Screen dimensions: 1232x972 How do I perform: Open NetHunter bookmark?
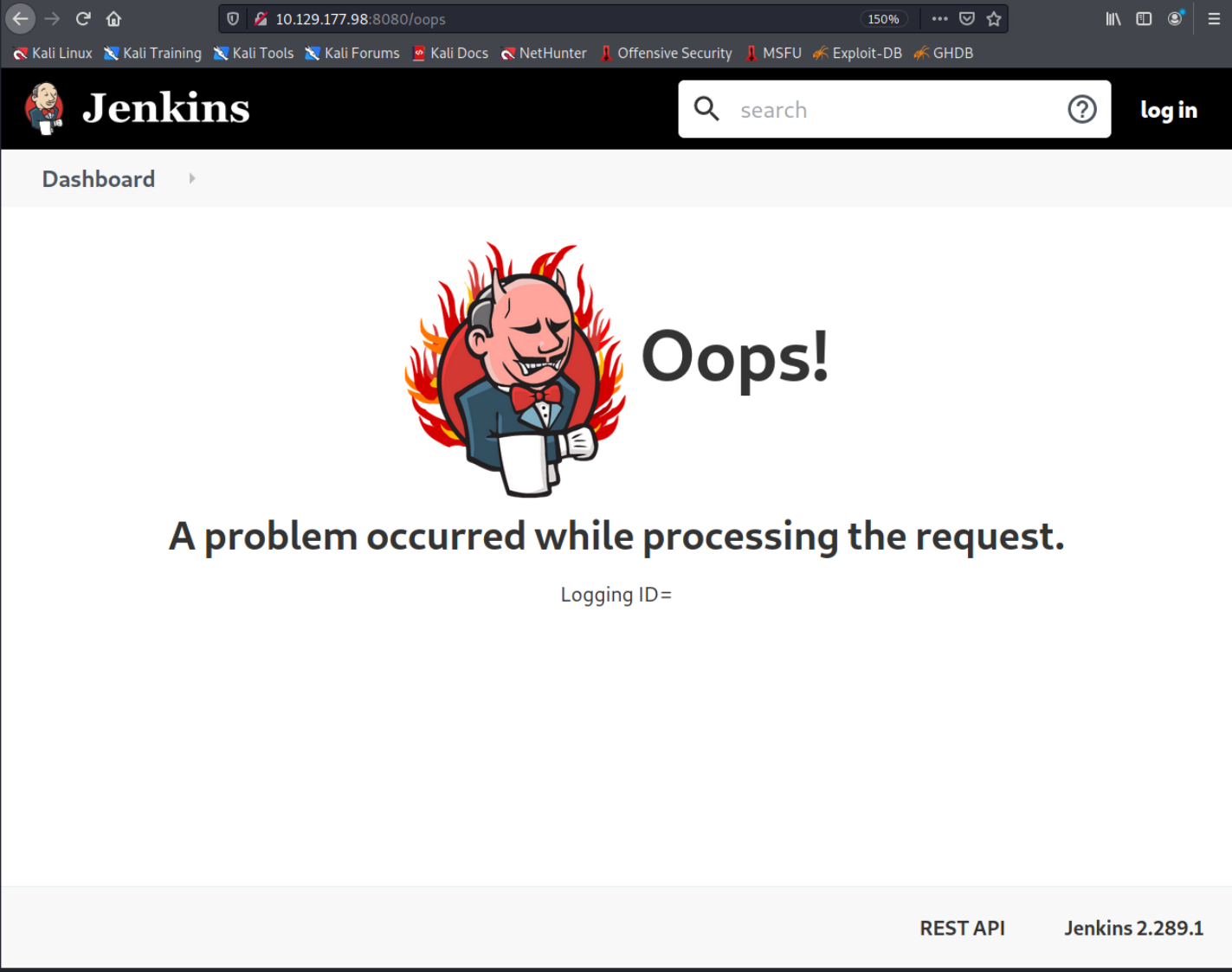click(x=544, y=53)
